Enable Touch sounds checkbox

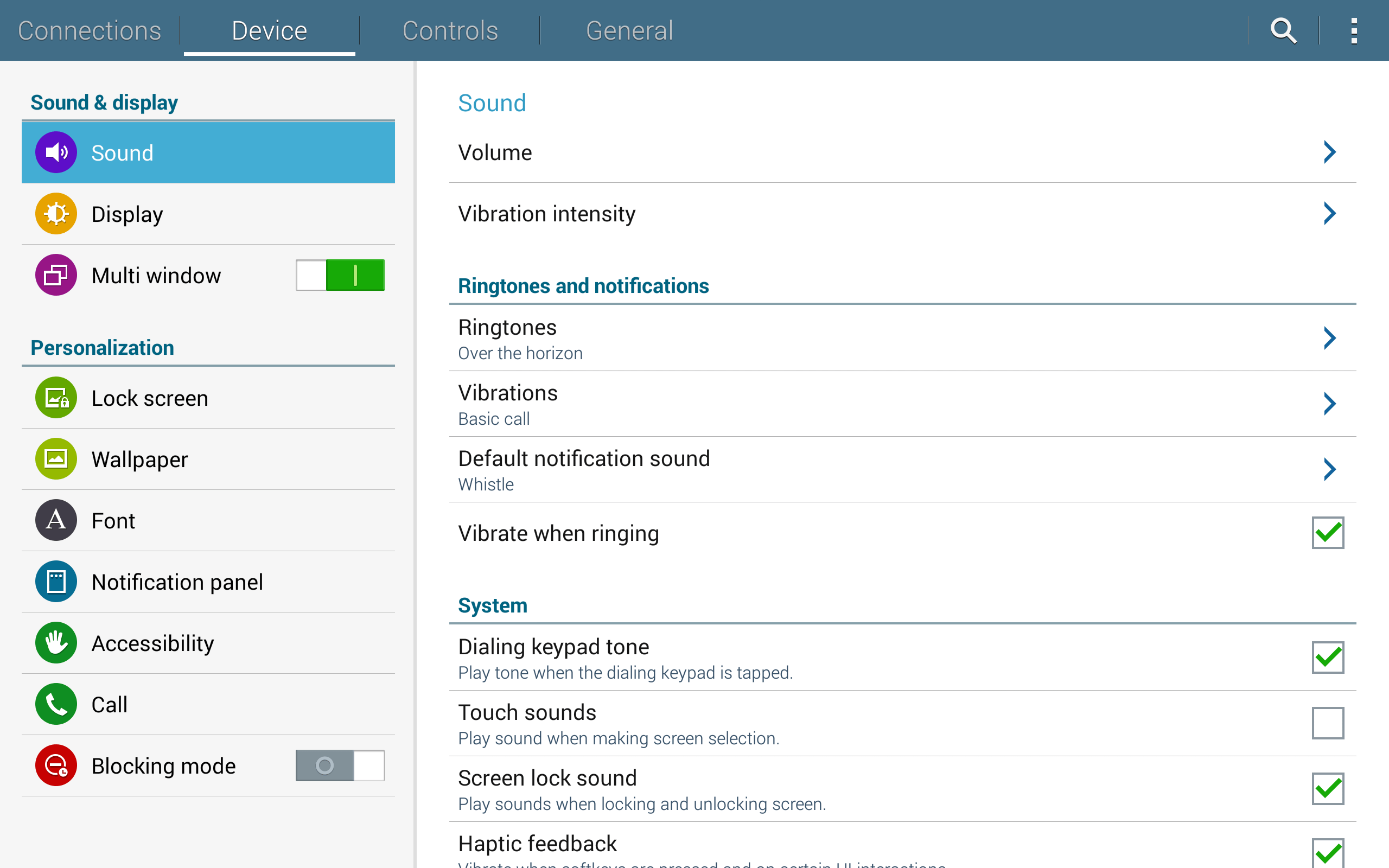[x=1328, y=723]
